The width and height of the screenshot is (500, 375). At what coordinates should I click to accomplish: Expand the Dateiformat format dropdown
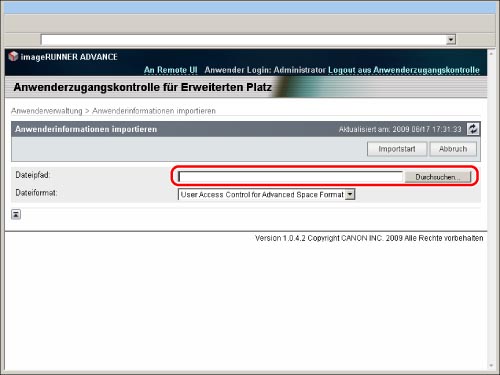[x=350, y=194]
